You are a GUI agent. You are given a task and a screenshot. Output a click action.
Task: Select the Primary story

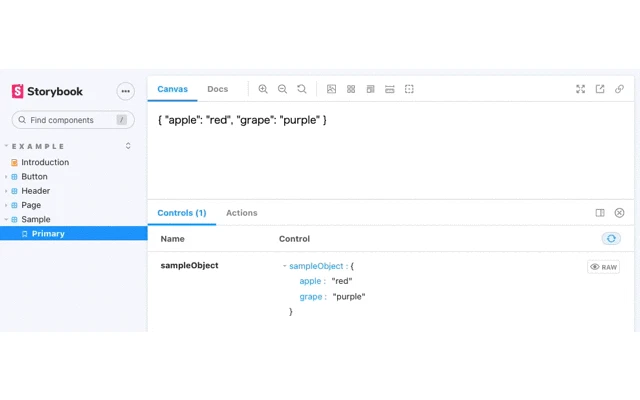[73, 233]
